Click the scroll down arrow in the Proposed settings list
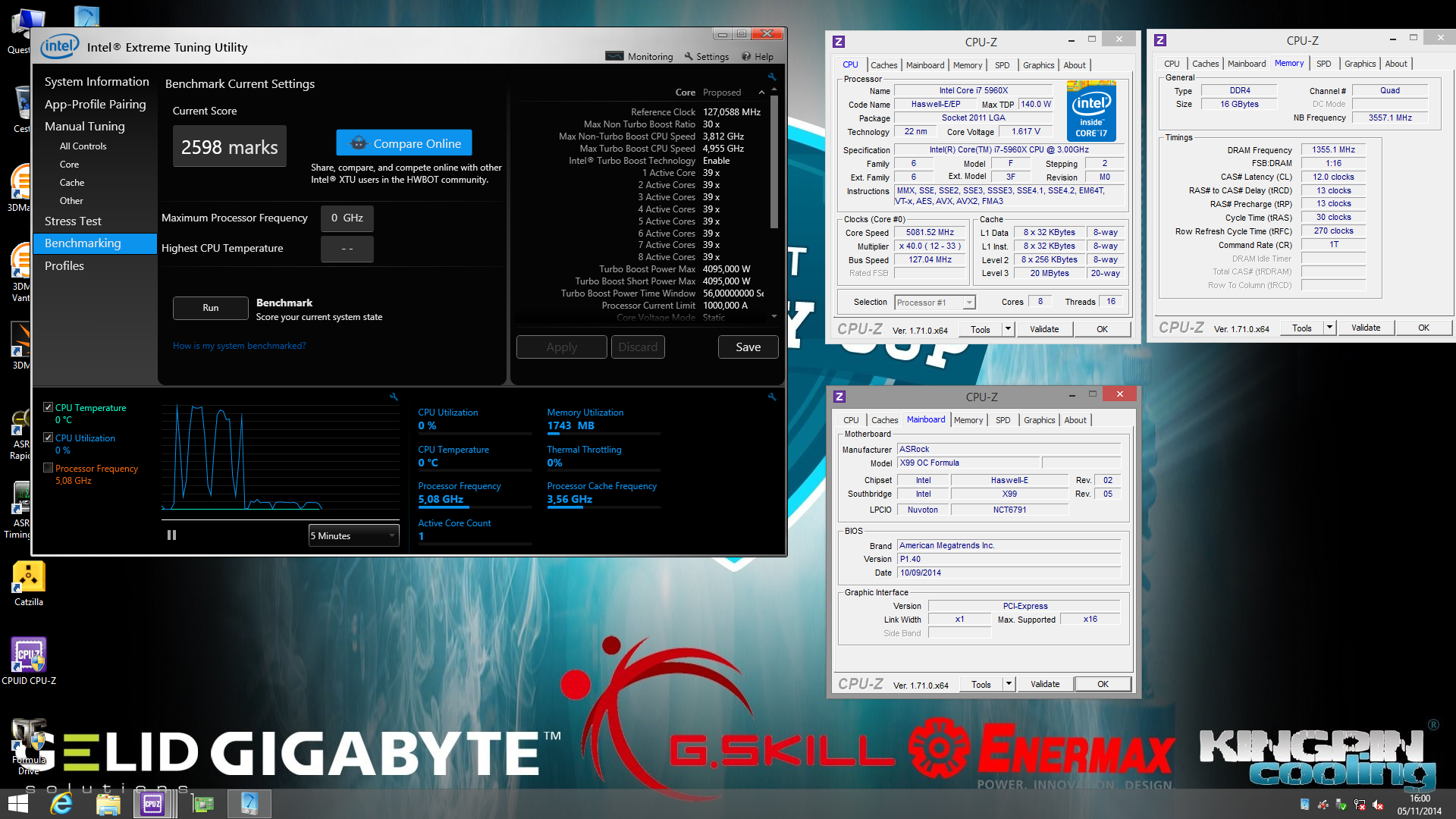The image size is (1456, 819). (774, 316)
